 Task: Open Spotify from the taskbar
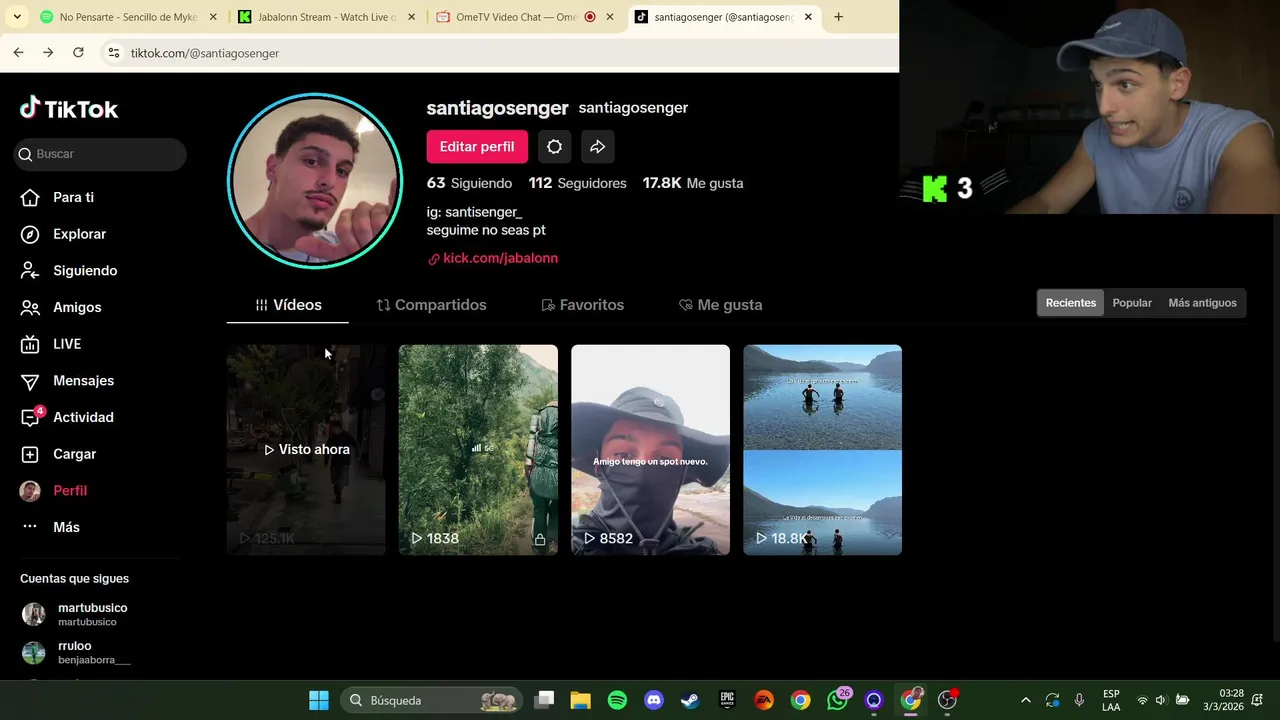point(617,700)
